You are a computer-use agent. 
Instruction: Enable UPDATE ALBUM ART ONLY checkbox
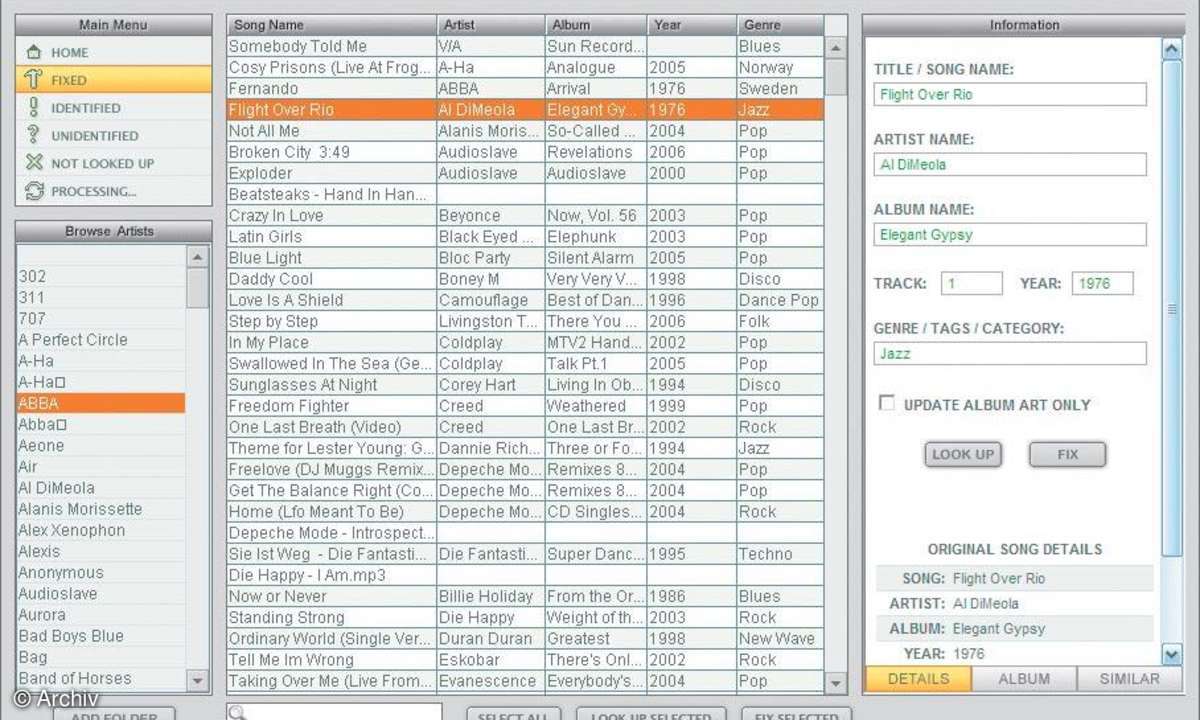pyautogui.click(x=886, y=403)
